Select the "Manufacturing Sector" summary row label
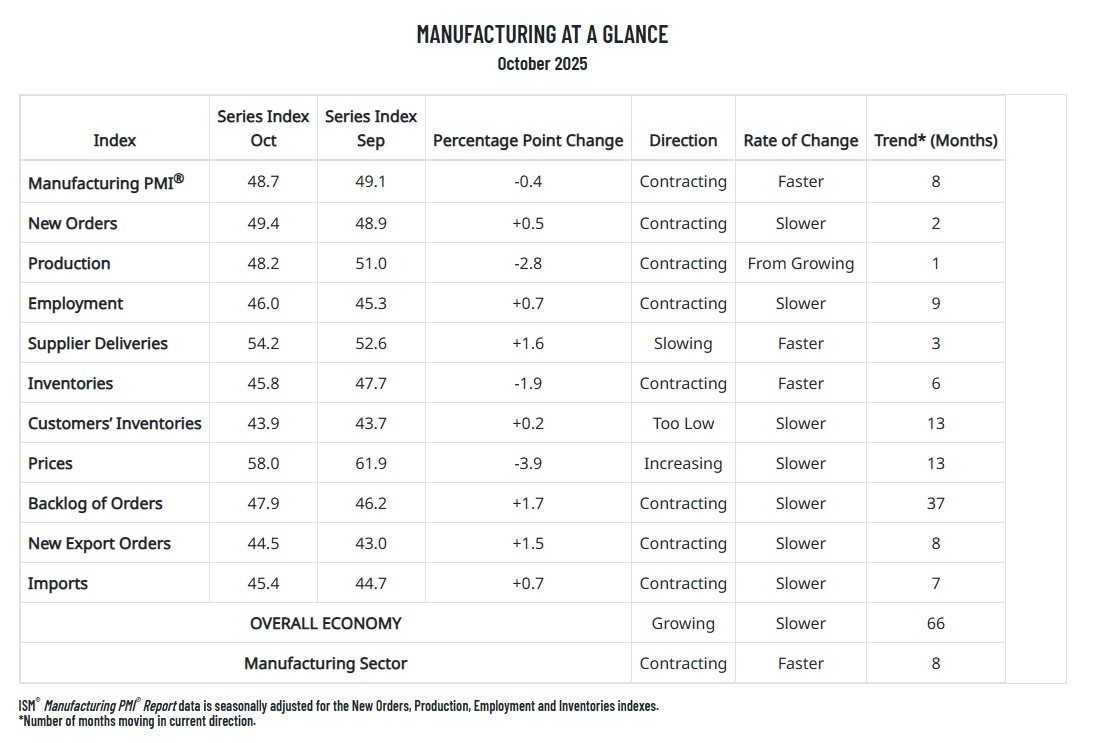The image size is (1106, 743). pyautogui.click(x=325, y=664)
